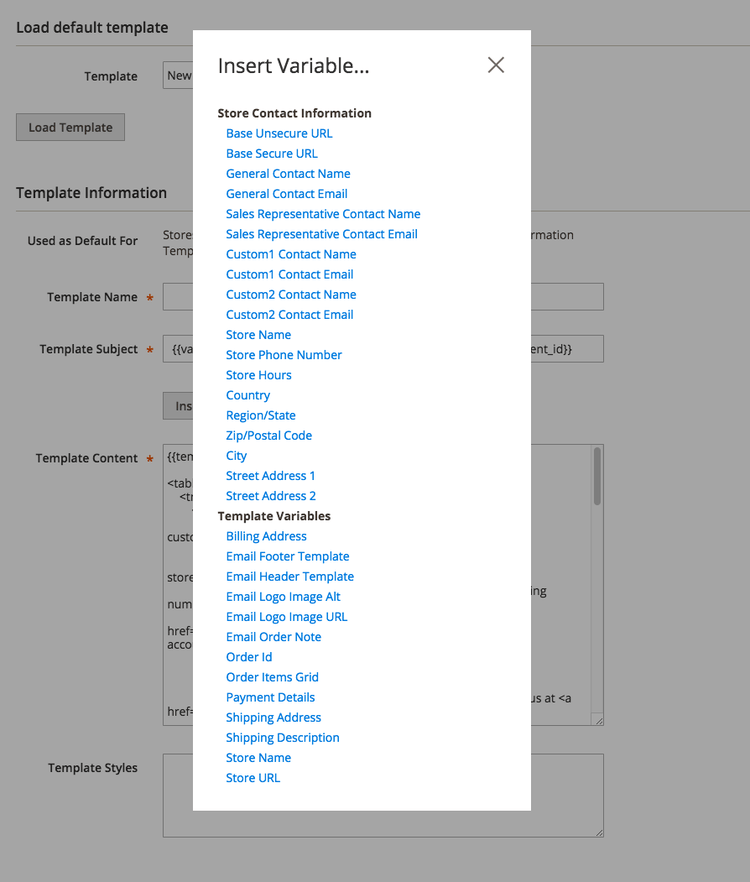
Task: Insert the Email Logo Image URL variable
Action: click(x=286, y=616)
